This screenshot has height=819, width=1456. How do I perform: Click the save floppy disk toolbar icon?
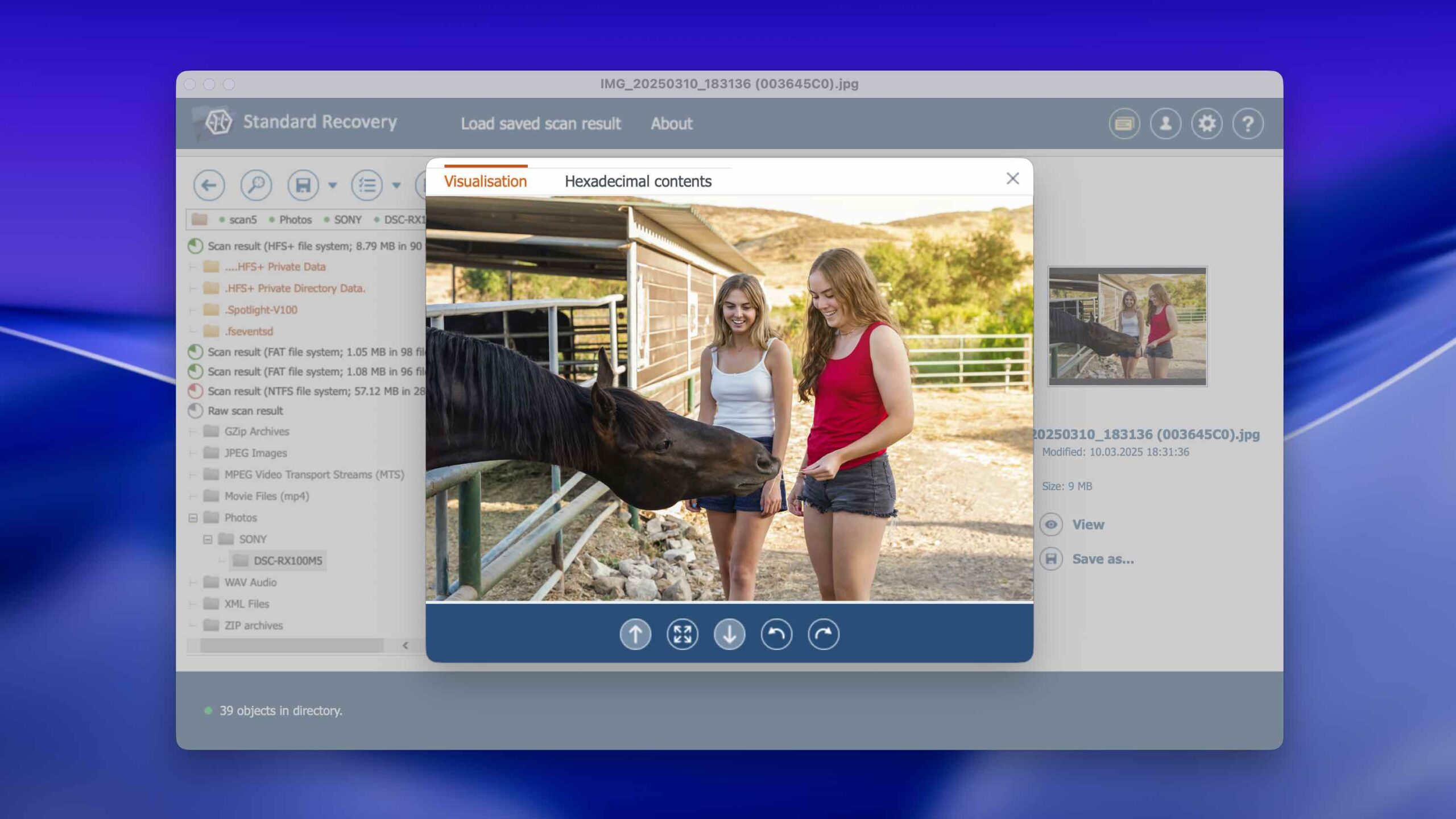coord(303,185)
